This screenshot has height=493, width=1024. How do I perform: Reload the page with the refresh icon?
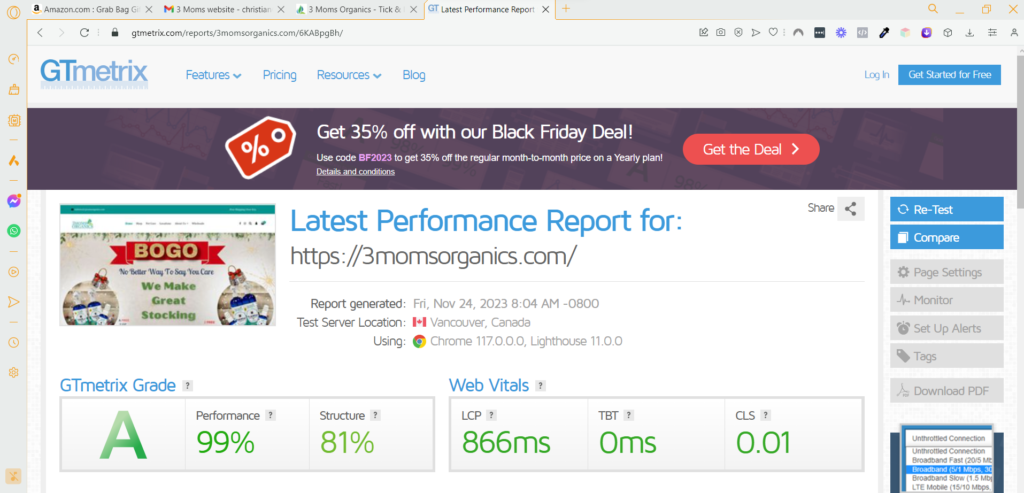pyautogui.click(x=84, y=32)
